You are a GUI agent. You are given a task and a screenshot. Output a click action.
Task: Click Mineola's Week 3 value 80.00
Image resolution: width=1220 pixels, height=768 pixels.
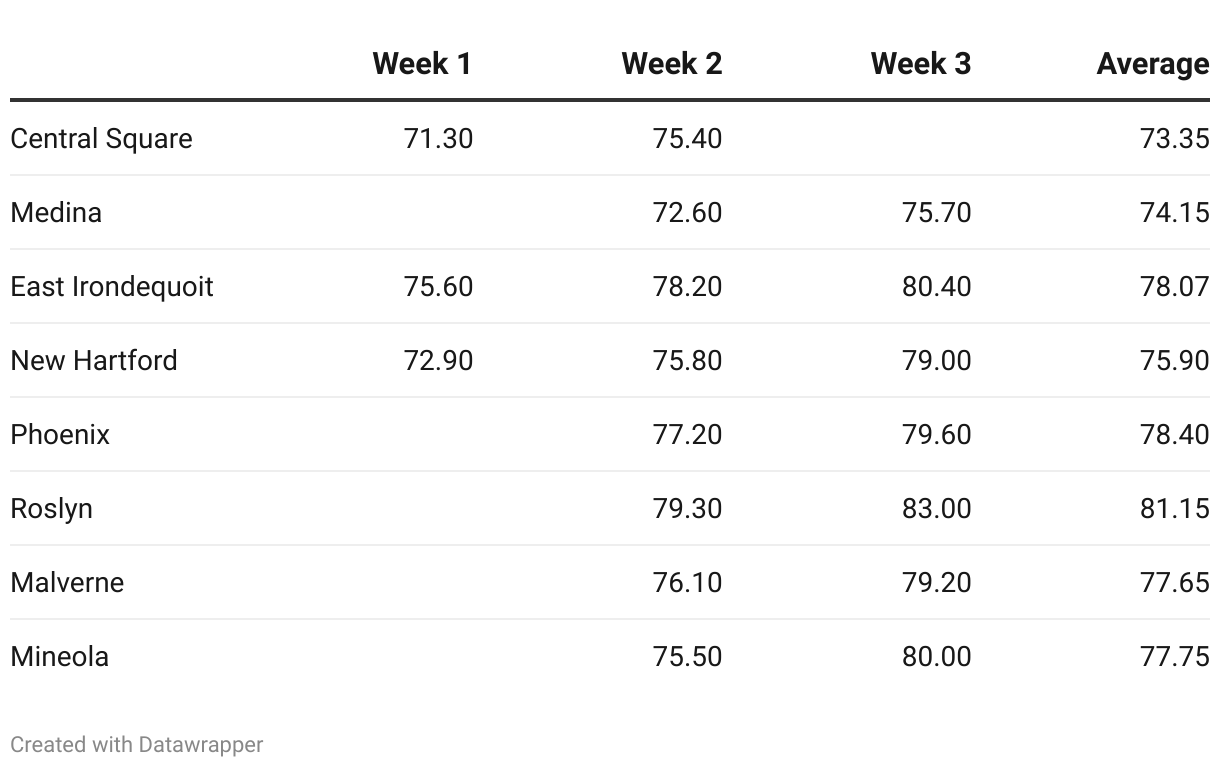tap(936, 656)
